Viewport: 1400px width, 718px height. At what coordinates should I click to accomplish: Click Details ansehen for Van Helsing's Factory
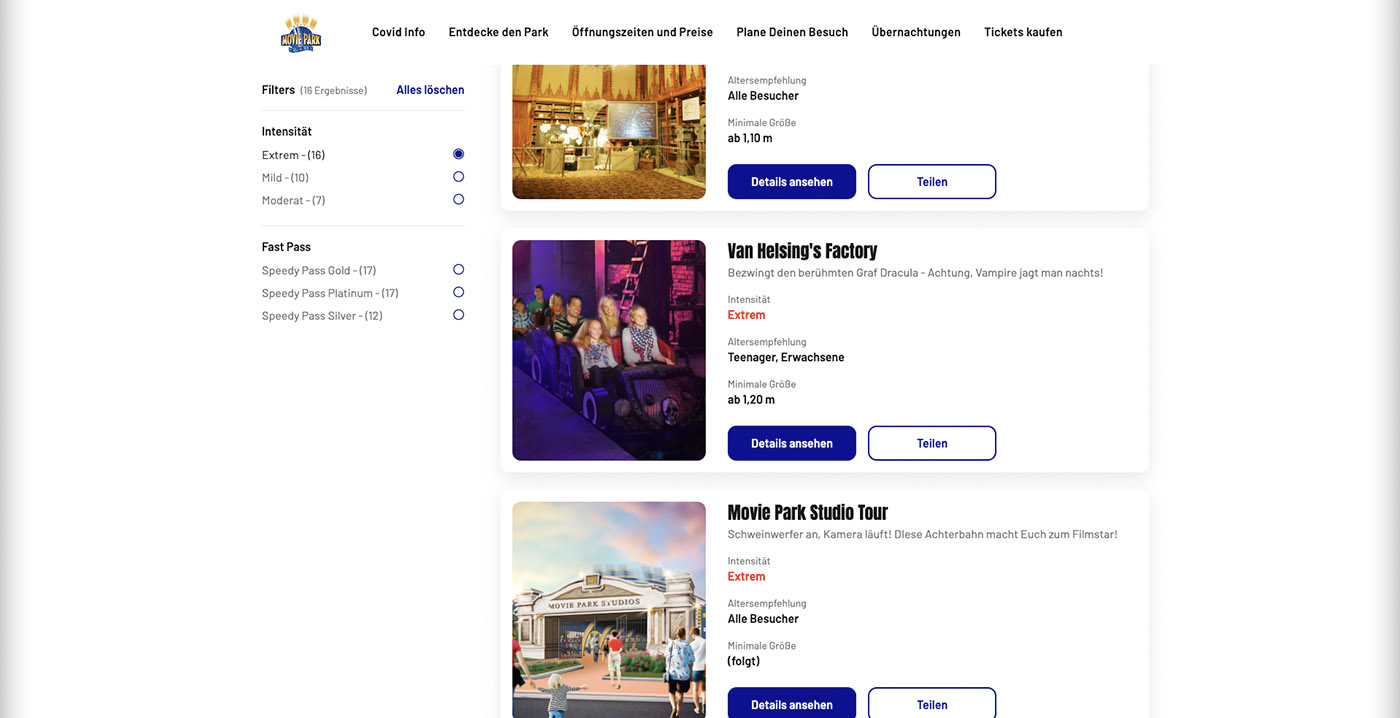coord(792,443)
